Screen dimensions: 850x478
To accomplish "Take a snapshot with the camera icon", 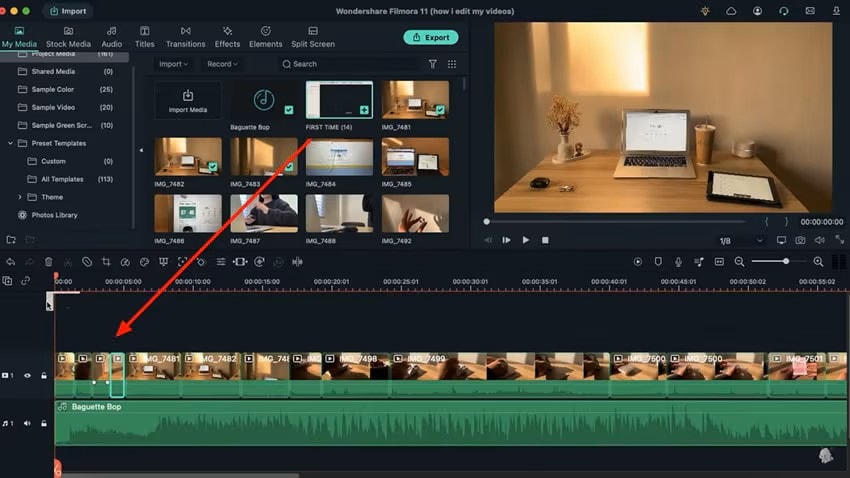I will (800, 240).
